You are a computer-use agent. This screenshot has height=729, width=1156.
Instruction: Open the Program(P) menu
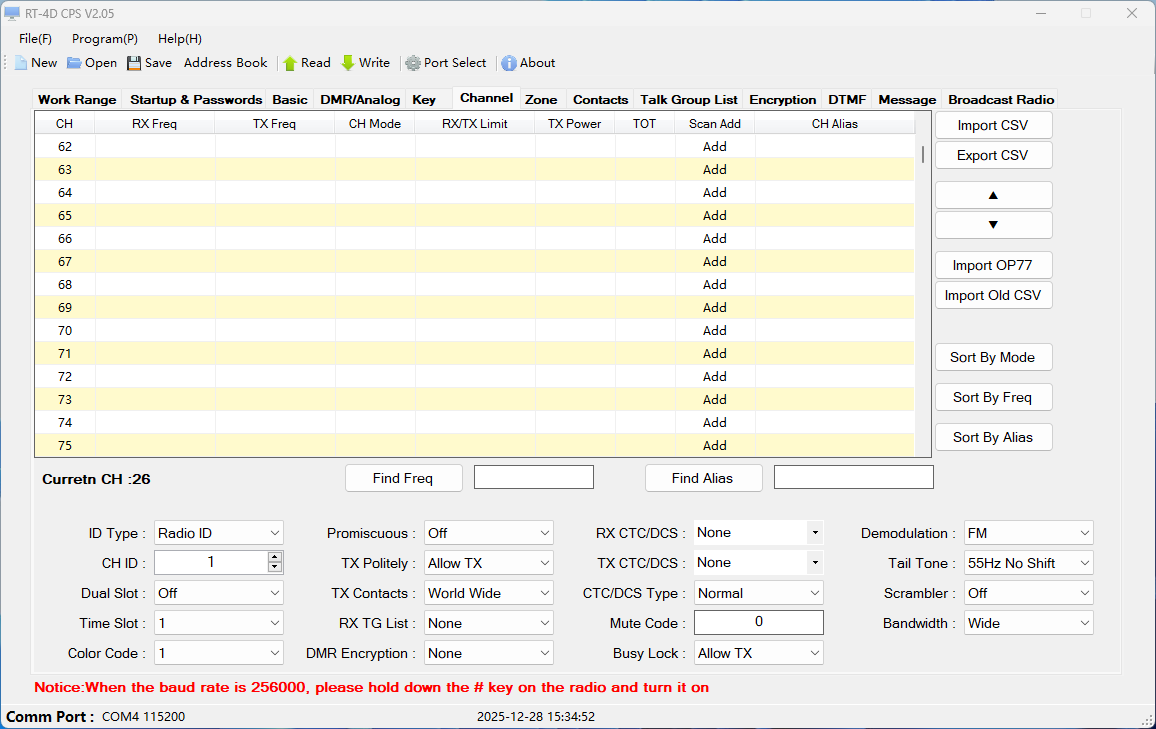(105, 39)
